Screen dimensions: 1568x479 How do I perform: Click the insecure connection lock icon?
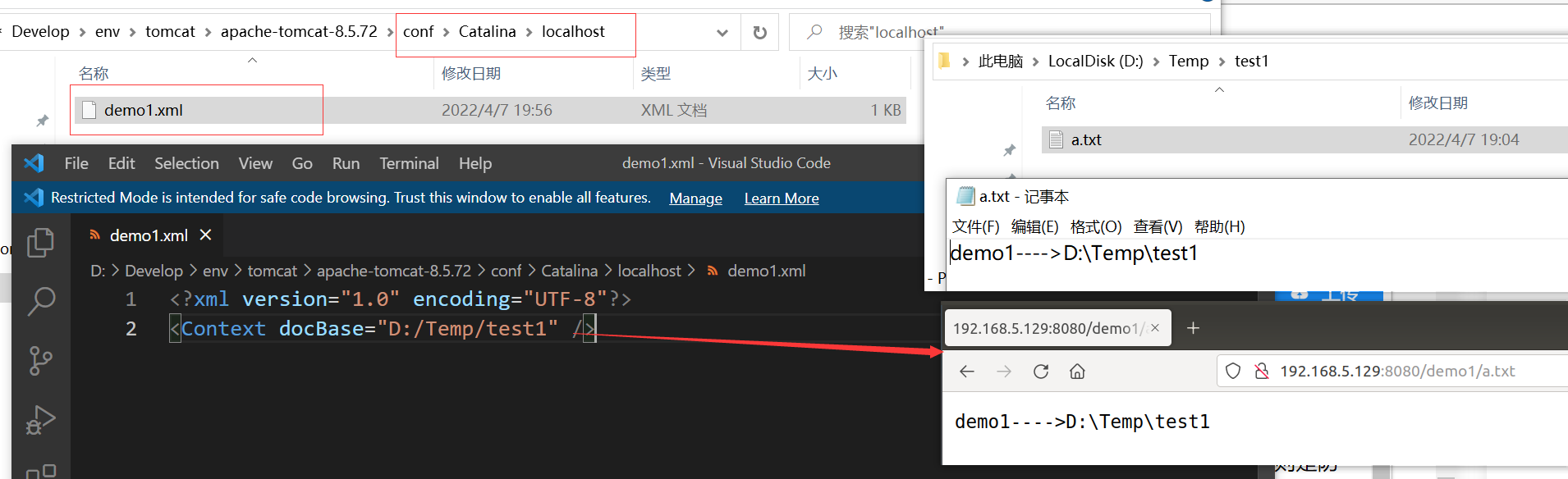click(1262, 372)
